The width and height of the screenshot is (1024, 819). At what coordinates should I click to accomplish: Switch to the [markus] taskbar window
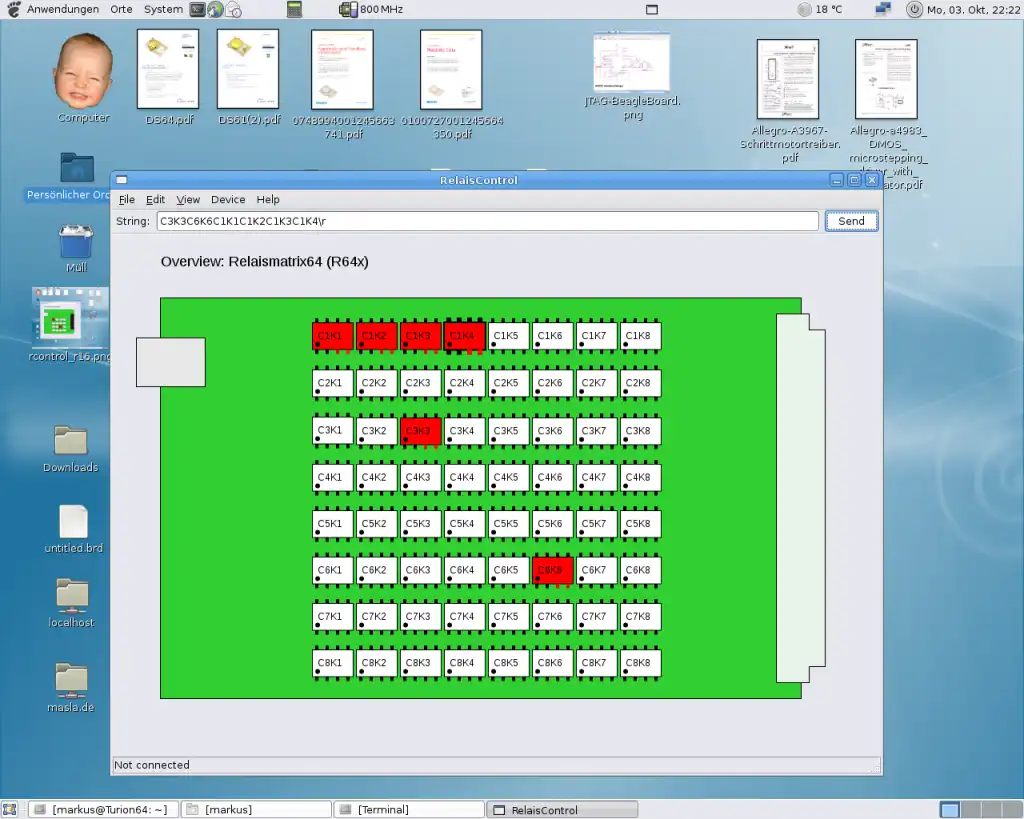[256, 810]
